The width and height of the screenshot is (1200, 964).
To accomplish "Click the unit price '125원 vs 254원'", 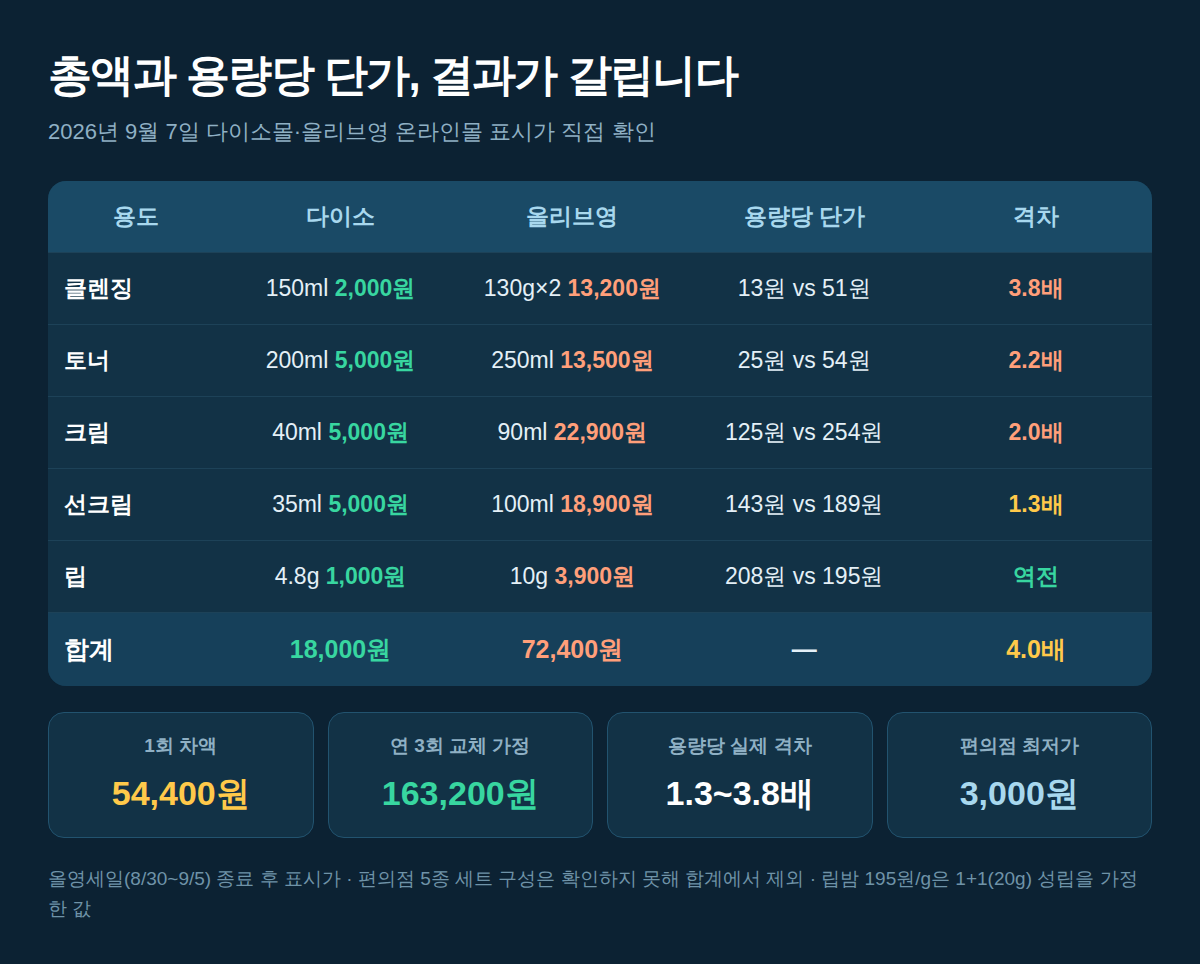I will (804, 433).
